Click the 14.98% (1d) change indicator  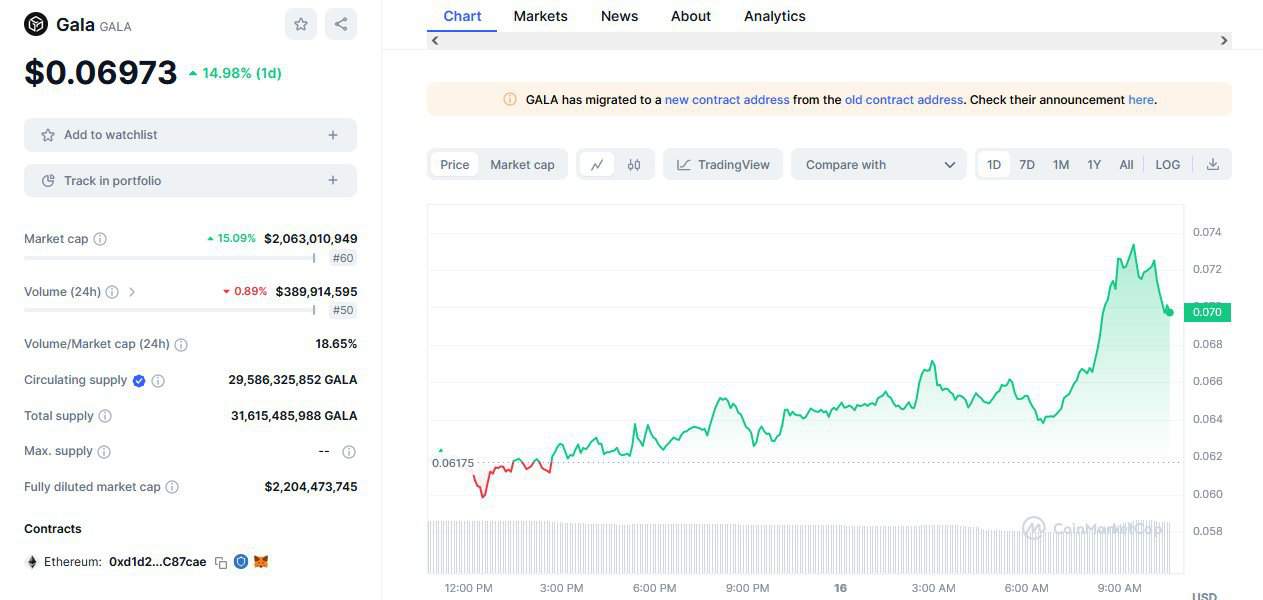click(x=235, y=73)
